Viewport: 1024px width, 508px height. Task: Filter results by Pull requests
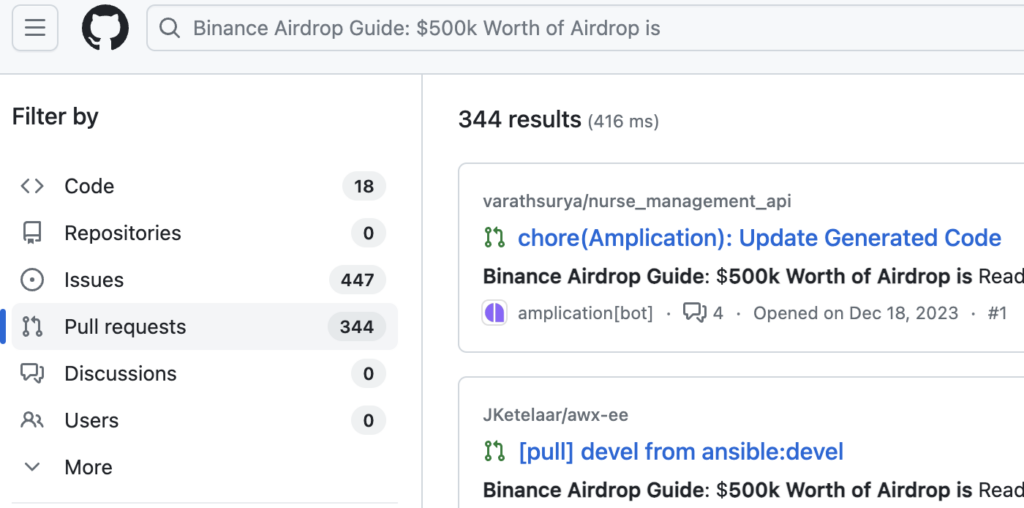click(125, 327)
